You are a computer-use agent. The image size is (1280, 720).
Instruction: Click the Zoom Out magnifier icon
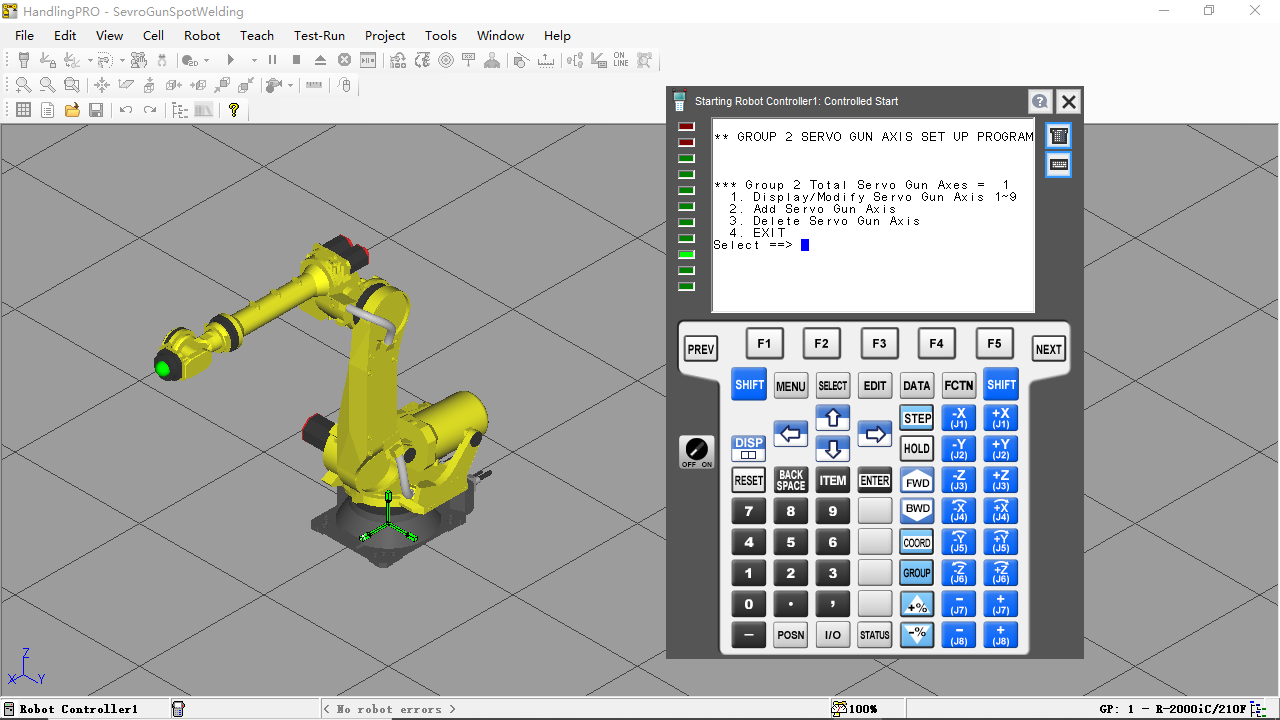tap(47, 85)
